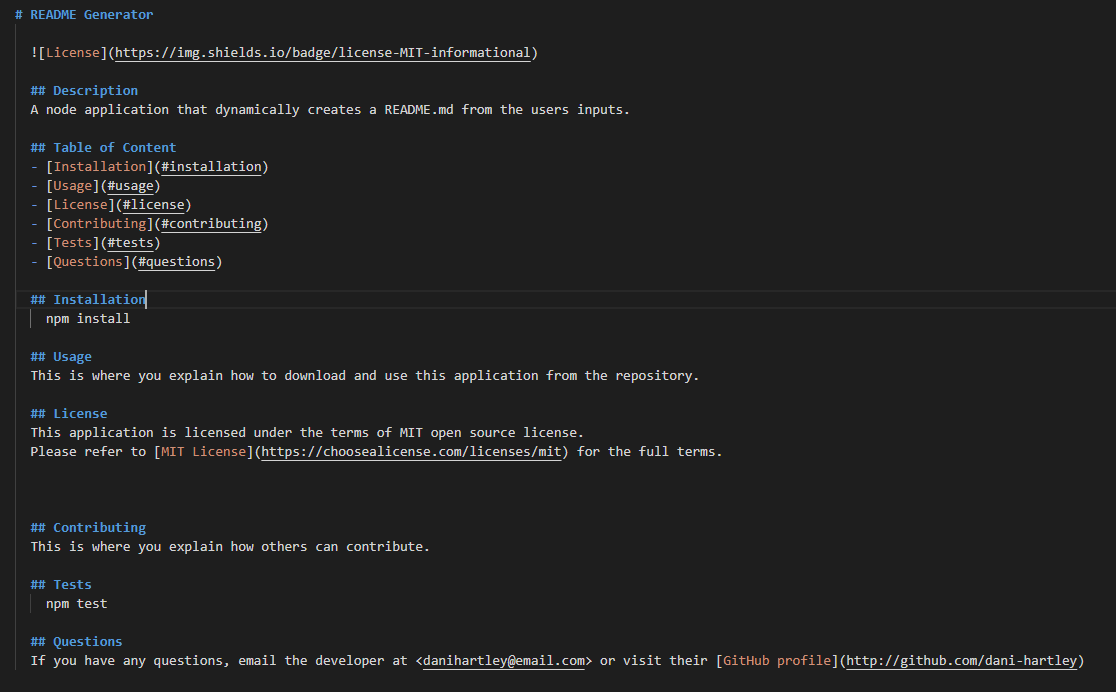Screen dimensions: 1116x692
Task: Click the '## Contributing' heading
Action: coord(88,528)
